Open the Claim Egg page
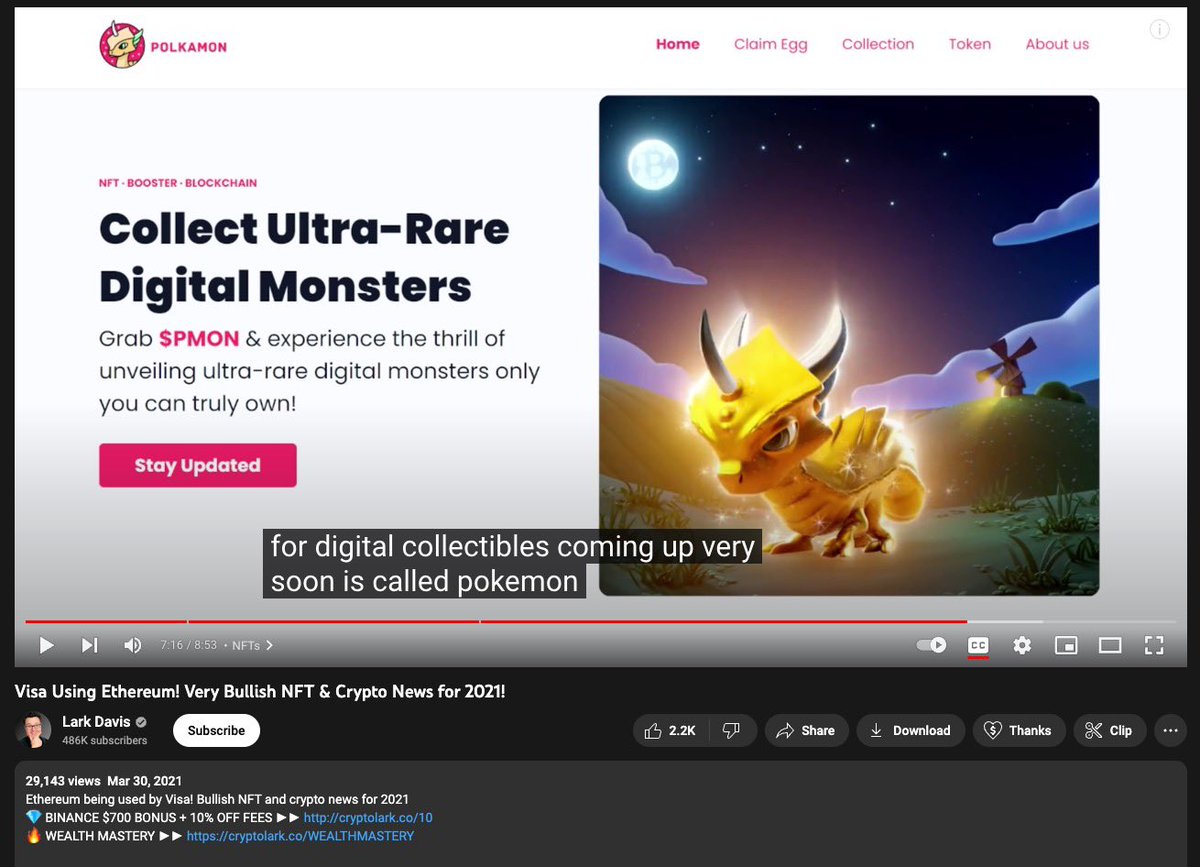The width and height of the screenshot is (1200, 867). pyautogui.click(x=770, y=44)
